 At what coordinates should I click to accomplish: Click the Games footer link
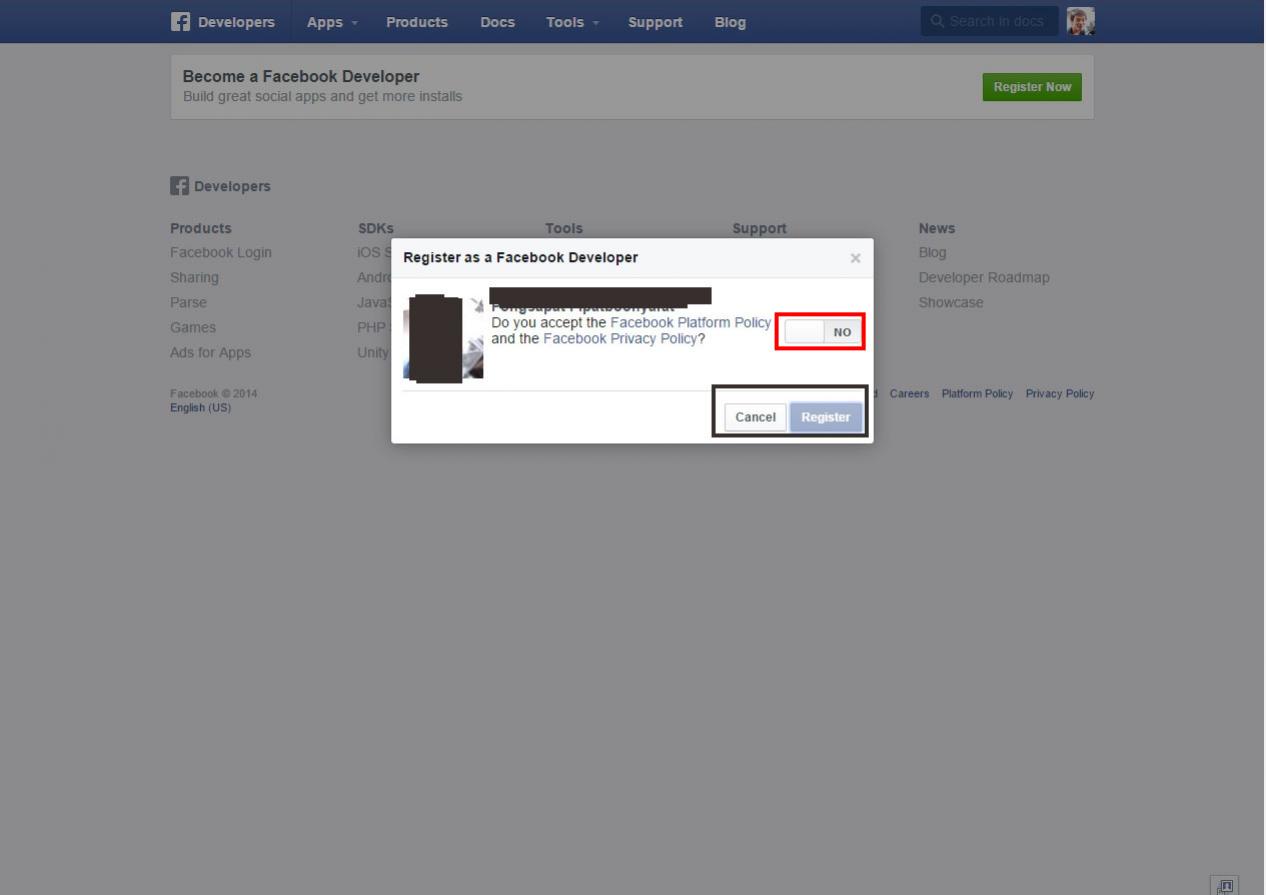(x=193, y=327)
